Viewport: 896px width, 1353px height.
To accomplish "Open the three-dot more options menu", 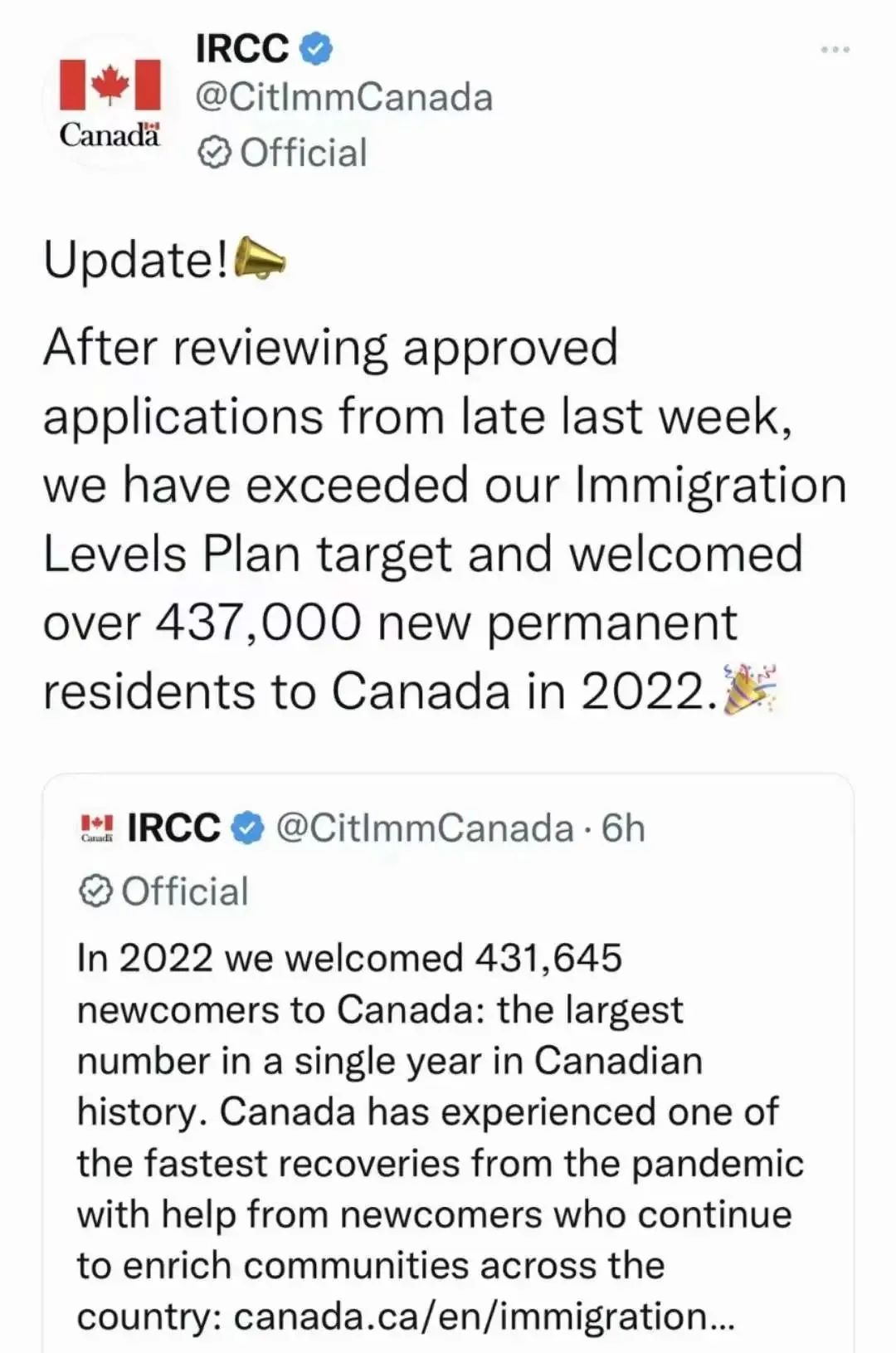I will pos(835,50).
